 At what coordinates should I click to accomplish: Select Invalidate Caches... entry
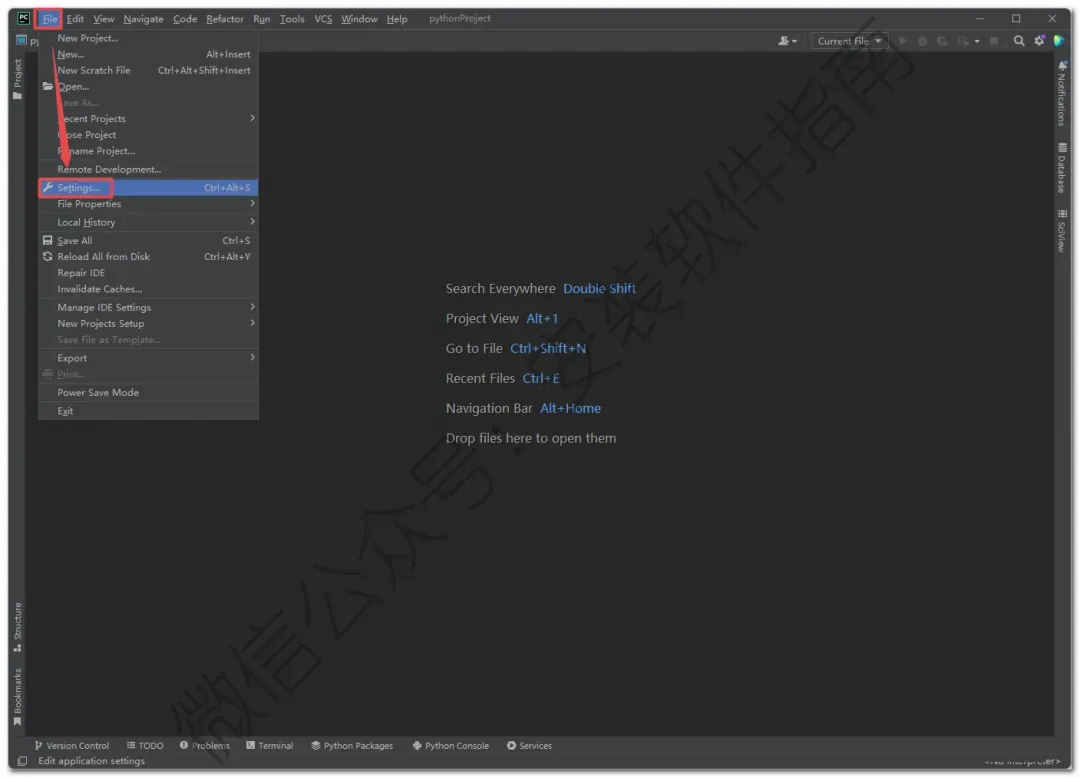[148, 289]
